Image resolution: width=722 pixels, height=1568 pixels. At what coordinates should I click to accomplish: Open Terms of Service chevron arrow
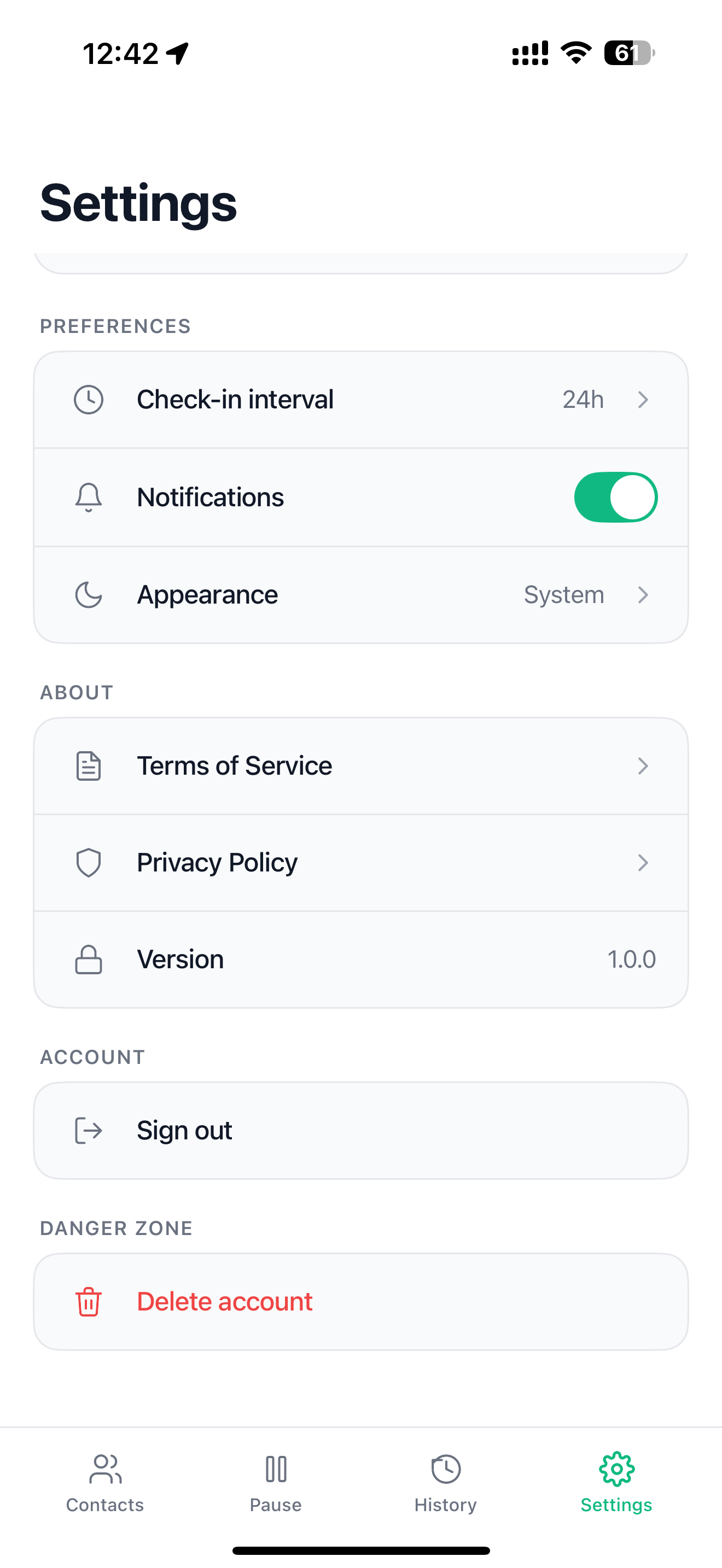click(643, 766)
